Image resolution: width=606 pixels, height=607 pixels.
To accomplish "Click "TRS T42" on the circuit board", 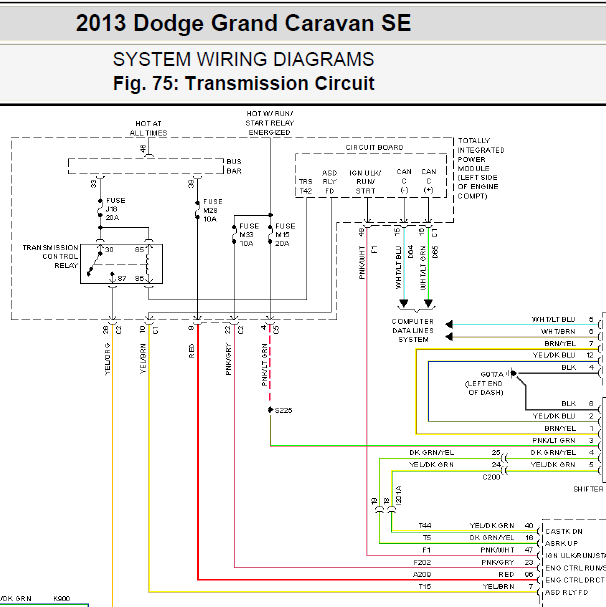I will coord(306,186).
